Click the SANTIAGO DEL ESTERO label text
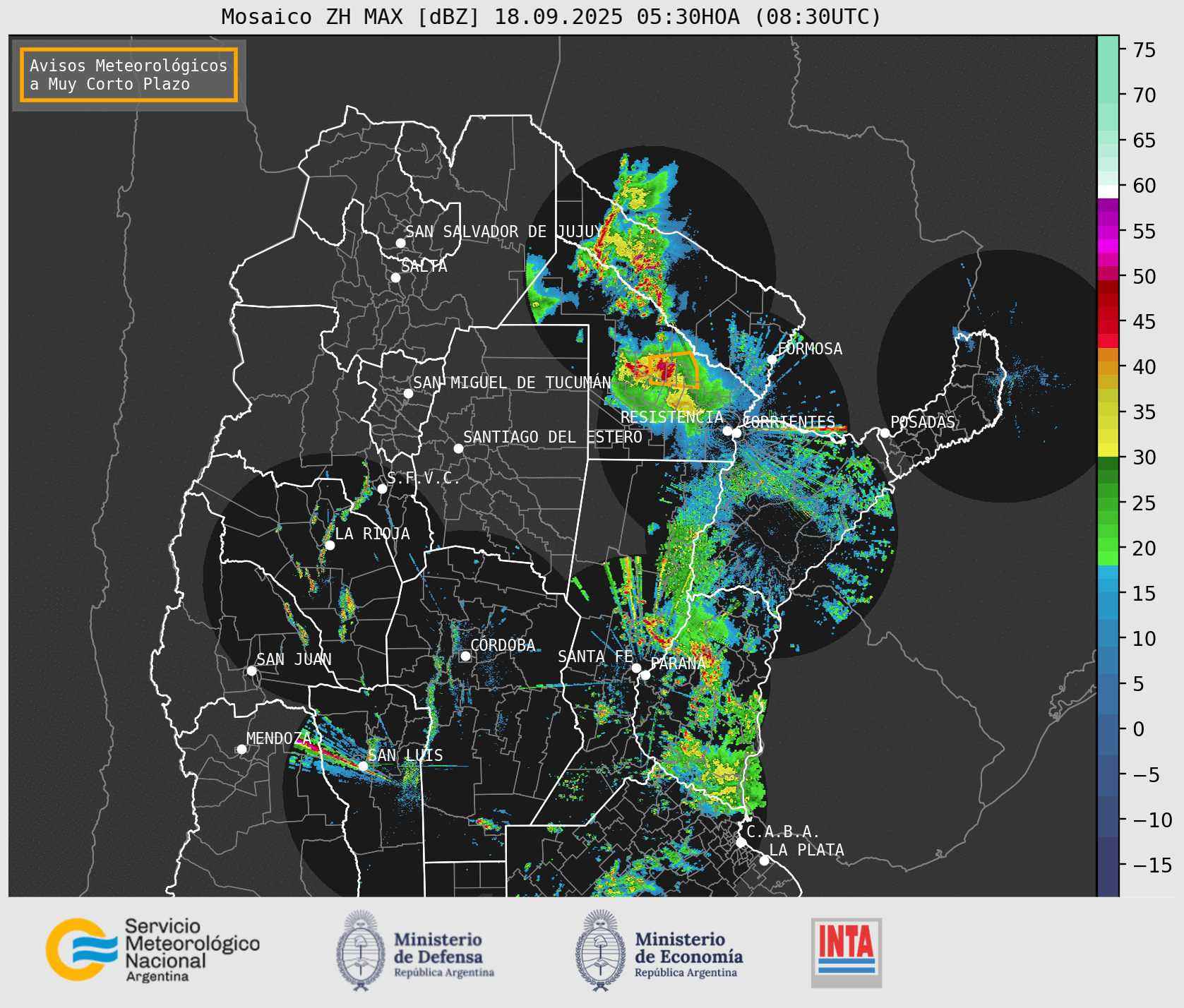1184x1008 pixels. [x=553, y=437]
